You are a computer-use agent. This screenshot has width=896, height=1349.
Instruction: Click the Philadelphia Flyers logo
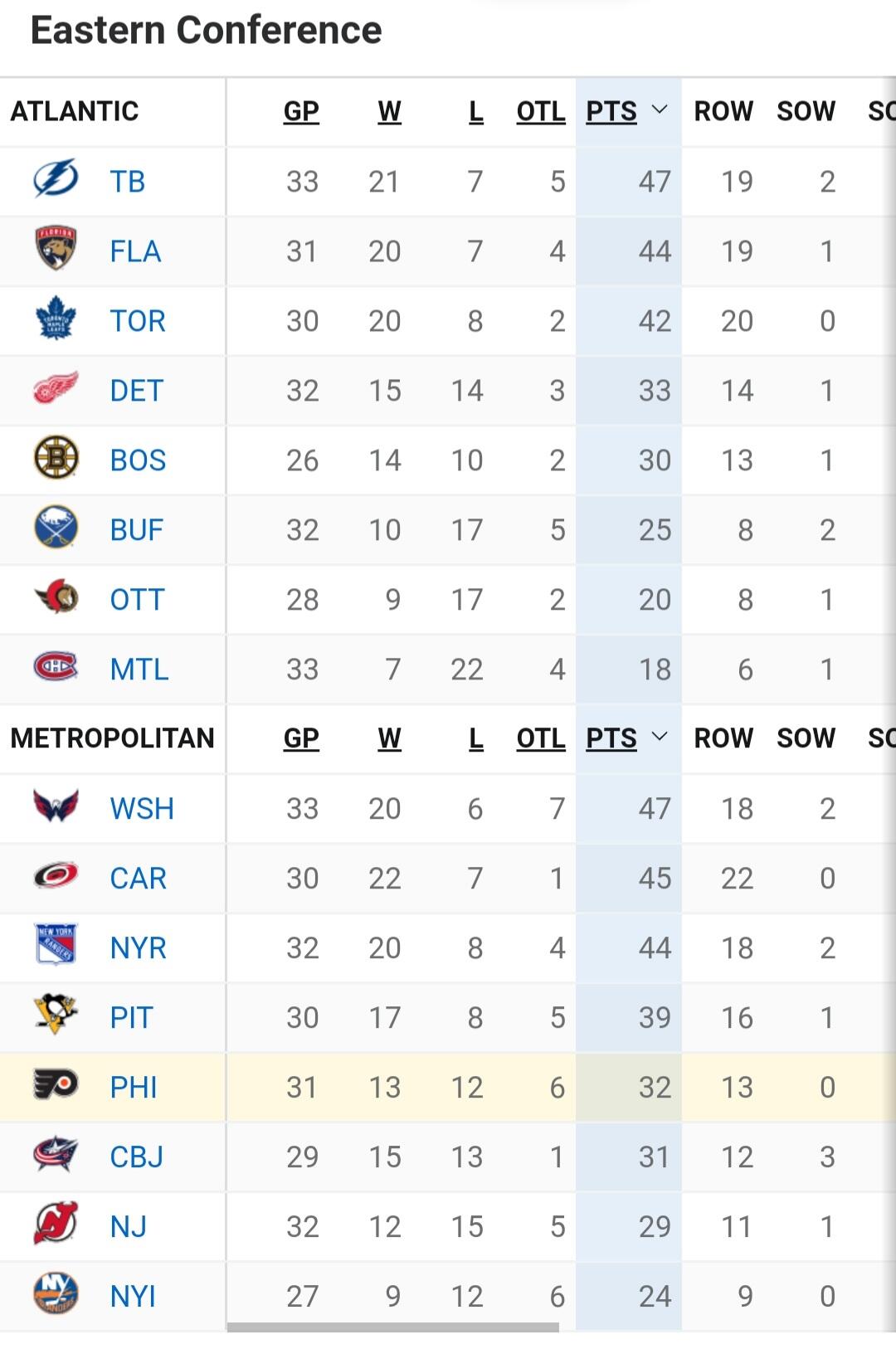(x=56, y=1085)
